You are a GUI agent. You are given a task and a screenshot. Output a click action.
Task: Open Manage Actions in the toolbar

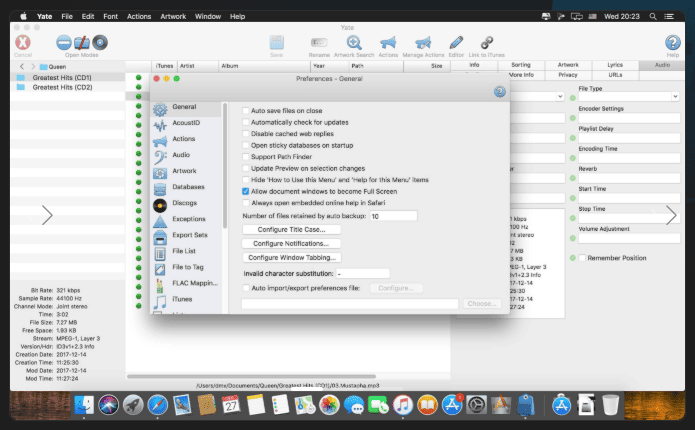[x=423, y=43]
